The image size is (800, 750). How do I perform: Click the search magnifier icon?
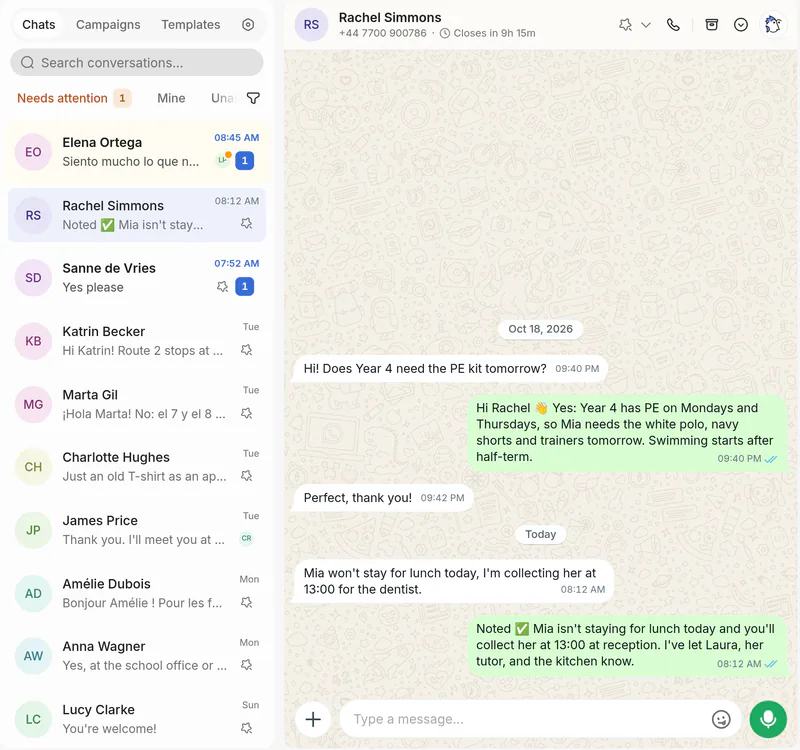[28, 63]
